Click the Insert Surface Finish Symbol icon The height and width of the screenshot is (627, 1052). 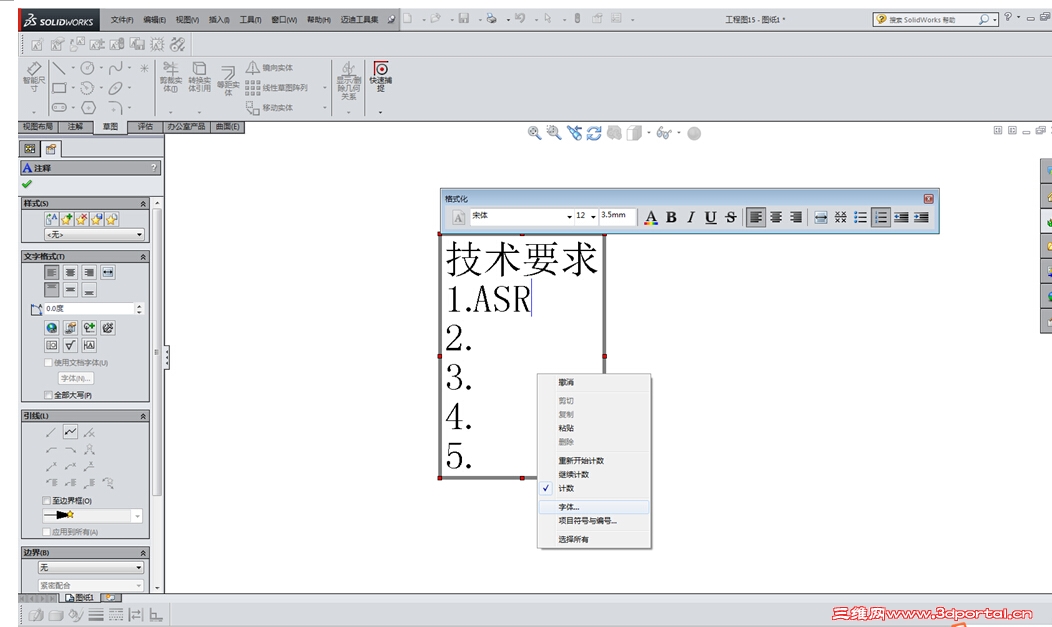point(70,345)
